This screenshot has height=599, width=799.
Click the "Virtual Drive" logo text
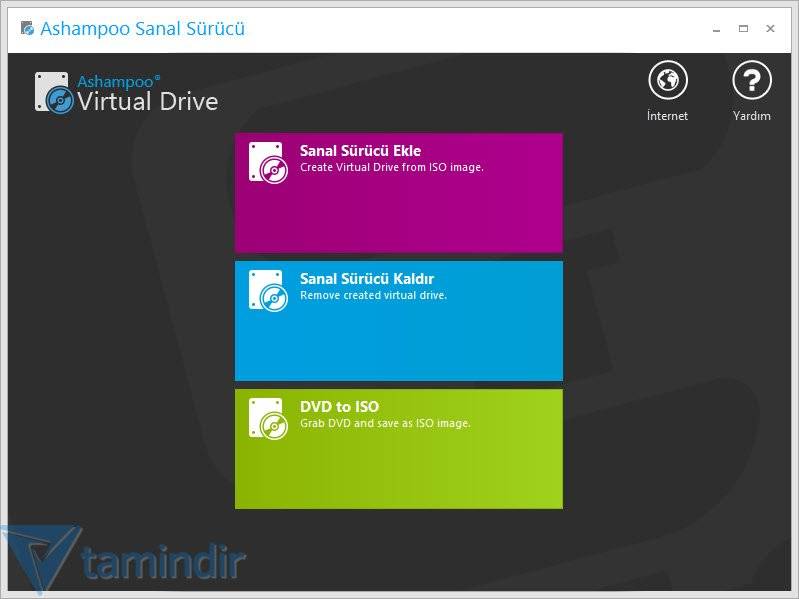pos(147,101)
